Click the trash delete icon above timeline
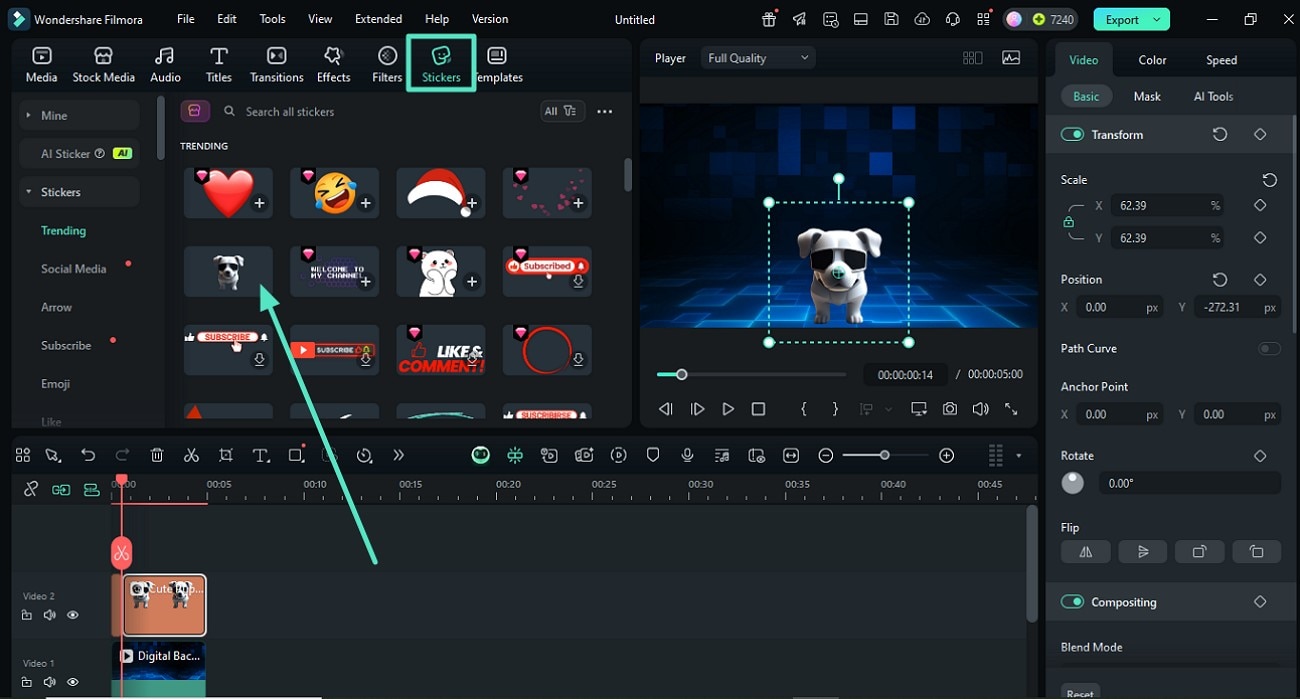 157,455
